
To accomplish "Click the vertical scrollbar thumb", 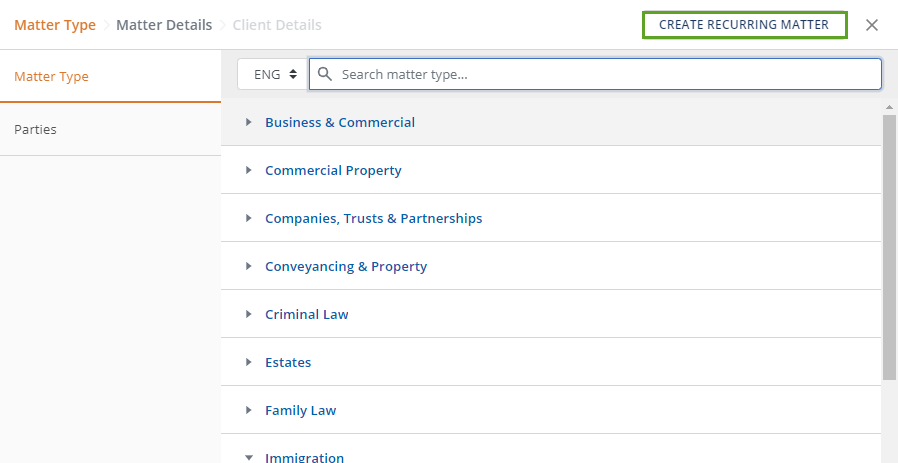I will [x=889, y=246].
